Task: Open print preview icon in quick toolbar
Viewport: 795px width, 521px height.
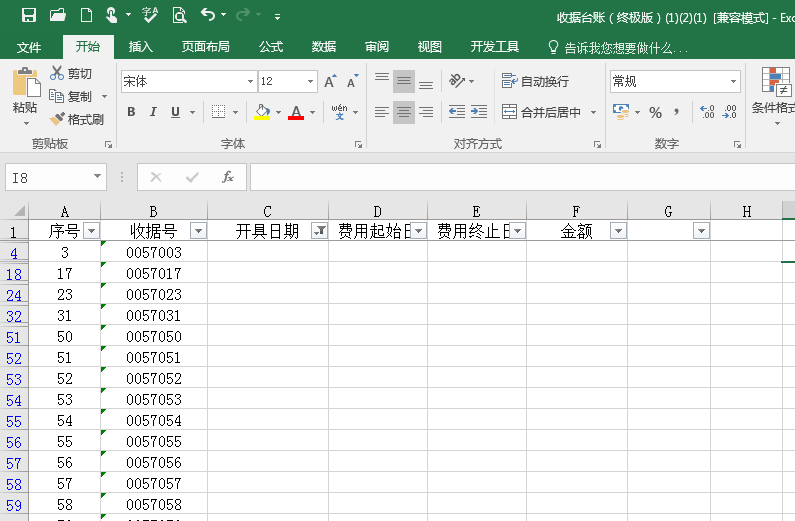Action: click(179, 15)
